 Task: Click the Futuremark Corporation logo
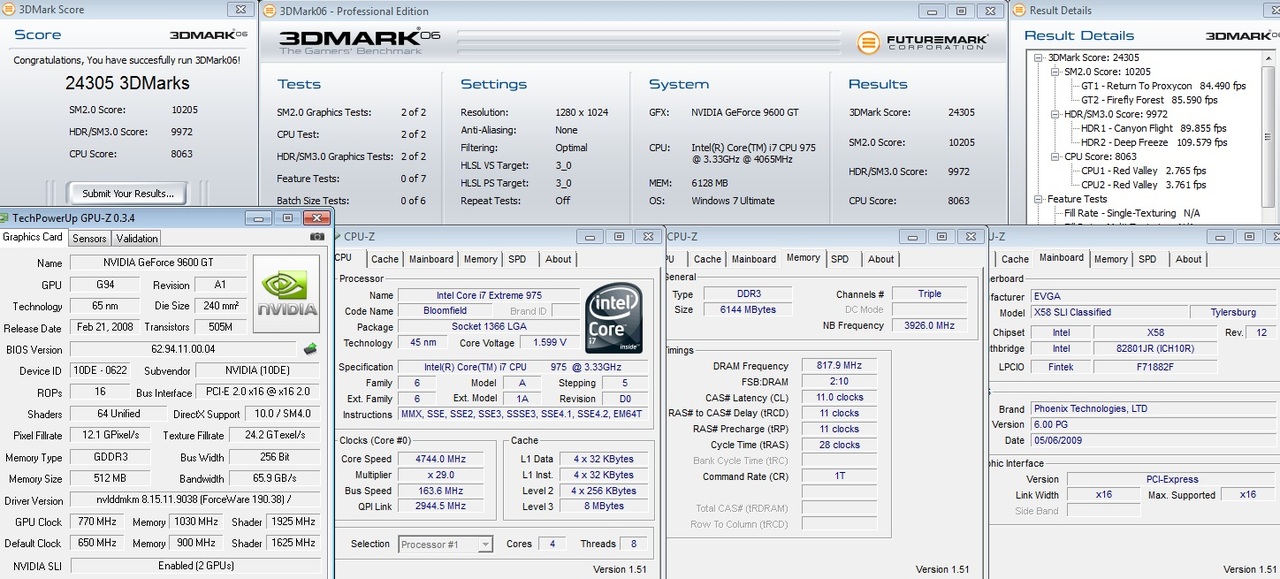[923, 42]
